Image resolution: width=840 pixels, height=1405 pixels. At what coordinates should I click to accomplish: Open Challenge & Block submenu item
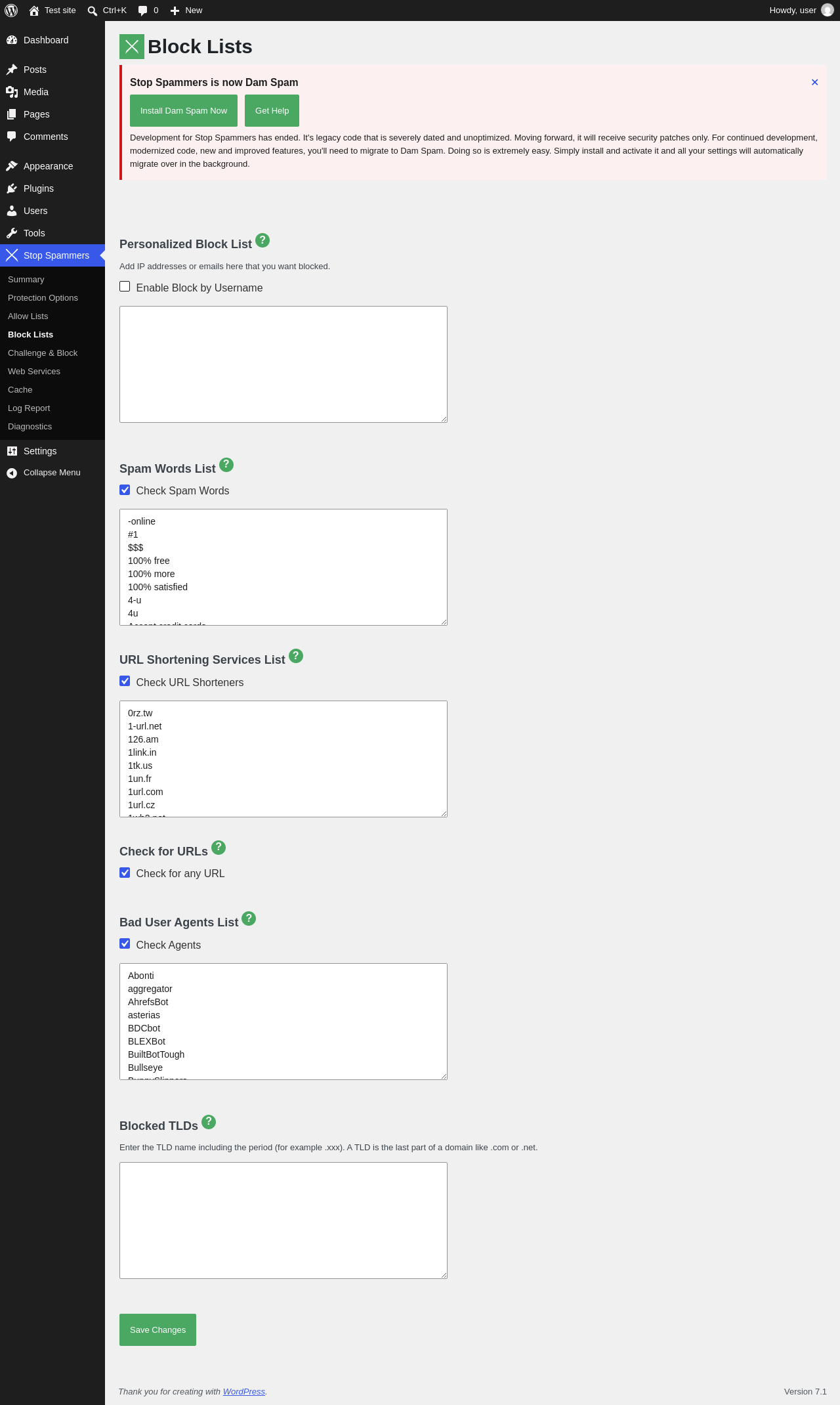pos(43,353)
